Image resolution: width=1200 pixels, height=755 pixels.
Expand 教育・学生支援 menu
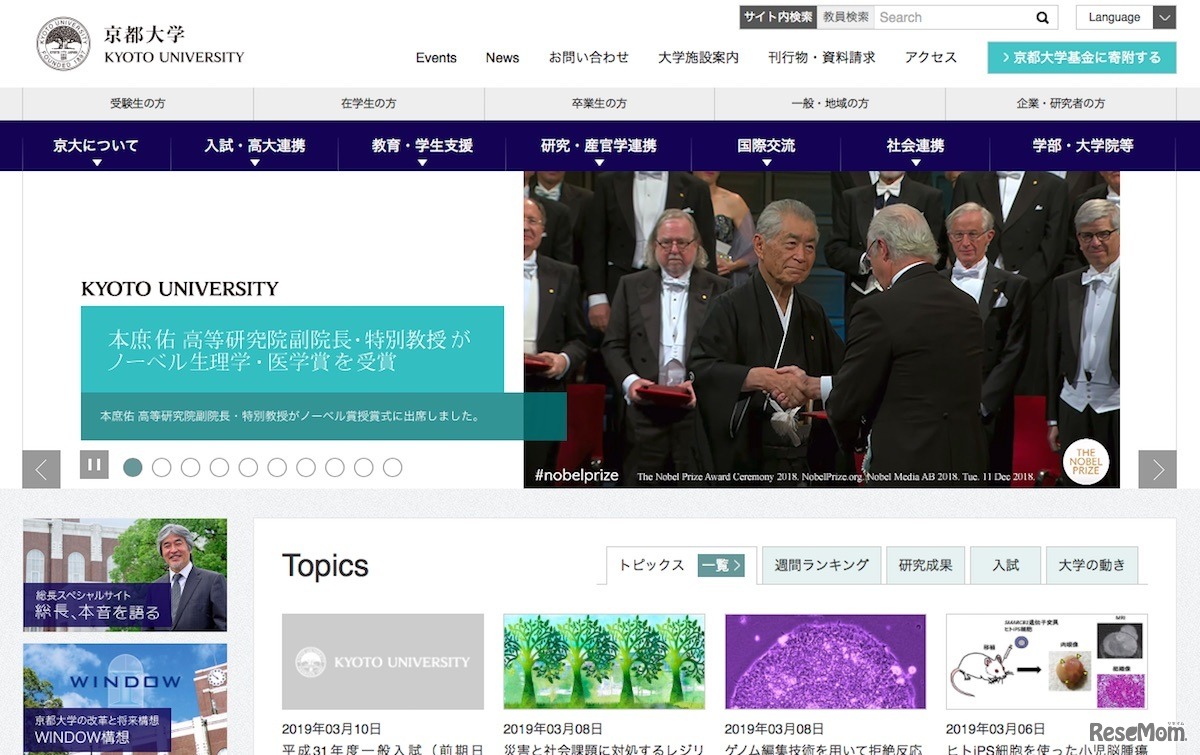pyautogui.click(x=422, y=146)
